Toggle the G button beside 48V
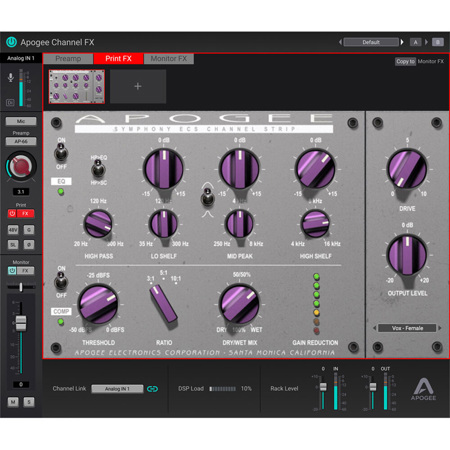This screenshot has height=450, width=450. coord(29,230)
